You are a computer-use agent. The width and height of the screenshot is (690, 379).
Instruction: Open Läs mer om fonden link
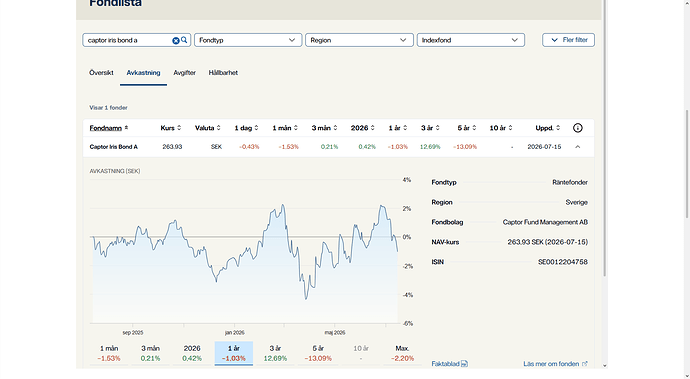pyautogui.click(x=555, y=364)
